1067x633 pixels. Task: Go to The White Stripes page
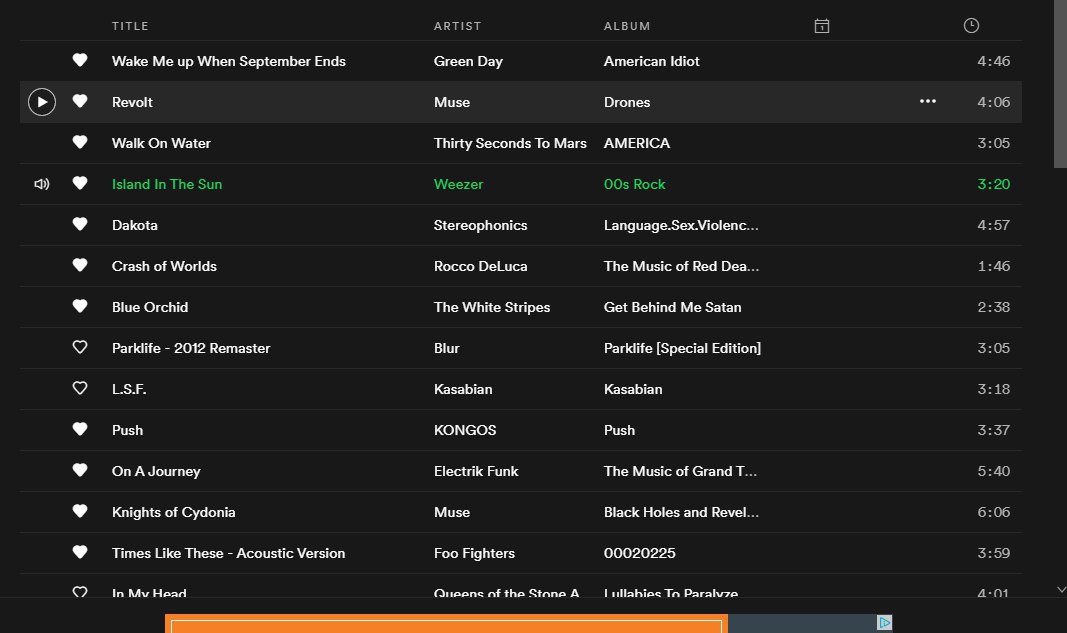click(x=491, y=307)
